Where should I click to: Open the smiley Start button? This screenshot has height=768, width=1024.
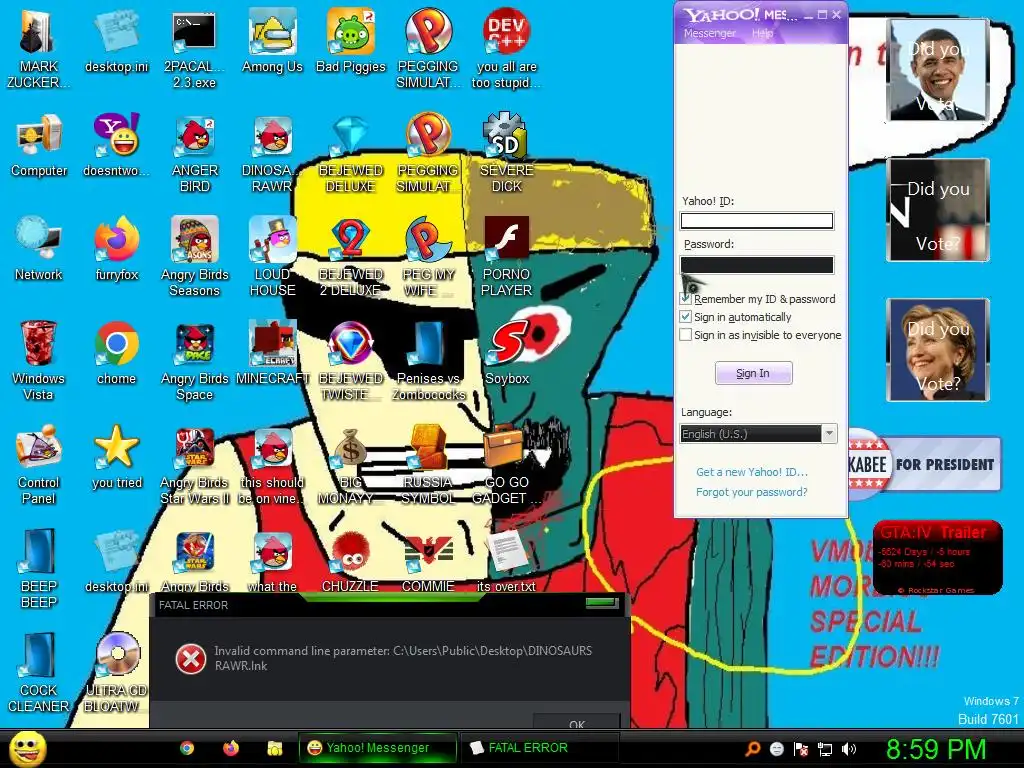click(x=28, y=749)
